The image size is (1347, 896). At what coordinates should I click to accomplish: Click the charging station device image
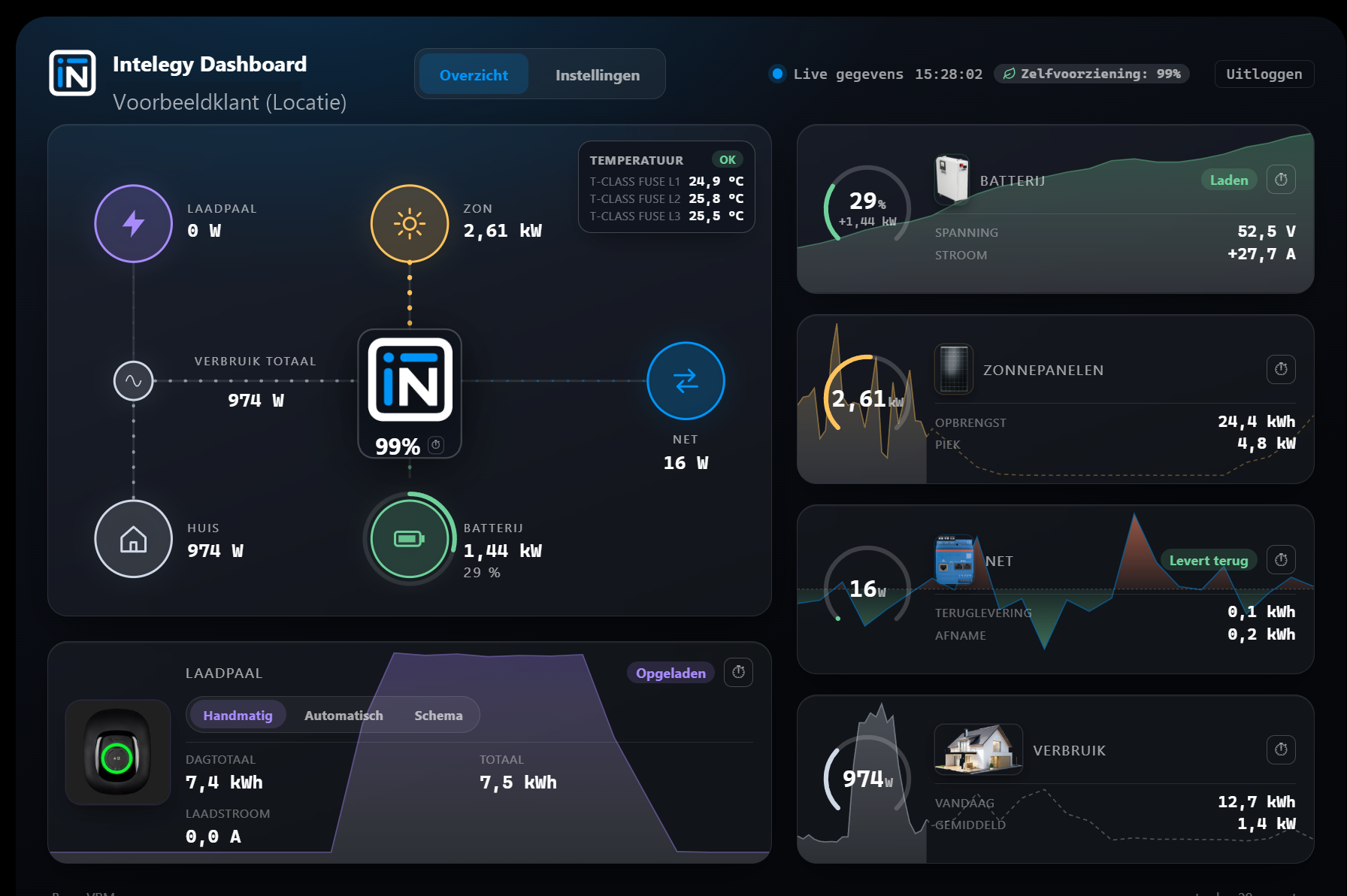(118, 752)
